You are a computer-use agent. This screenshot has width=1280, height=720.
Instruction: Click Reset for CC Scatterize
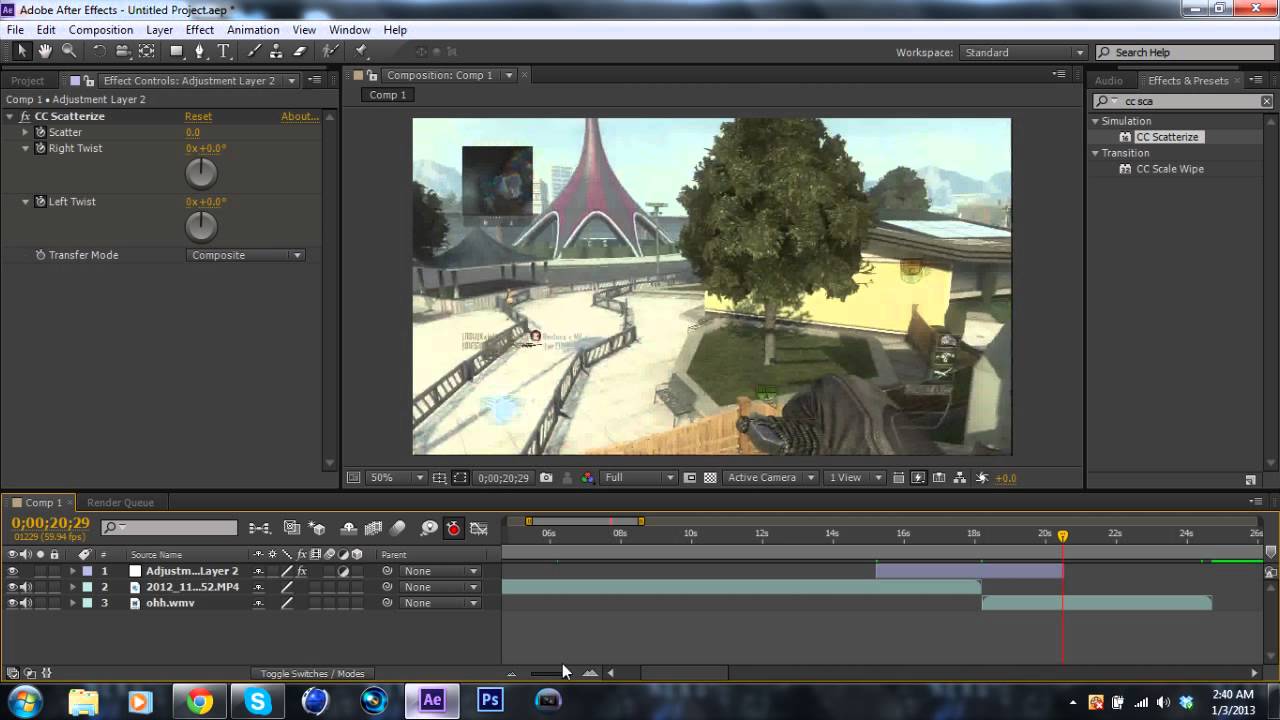click(198, 116)
